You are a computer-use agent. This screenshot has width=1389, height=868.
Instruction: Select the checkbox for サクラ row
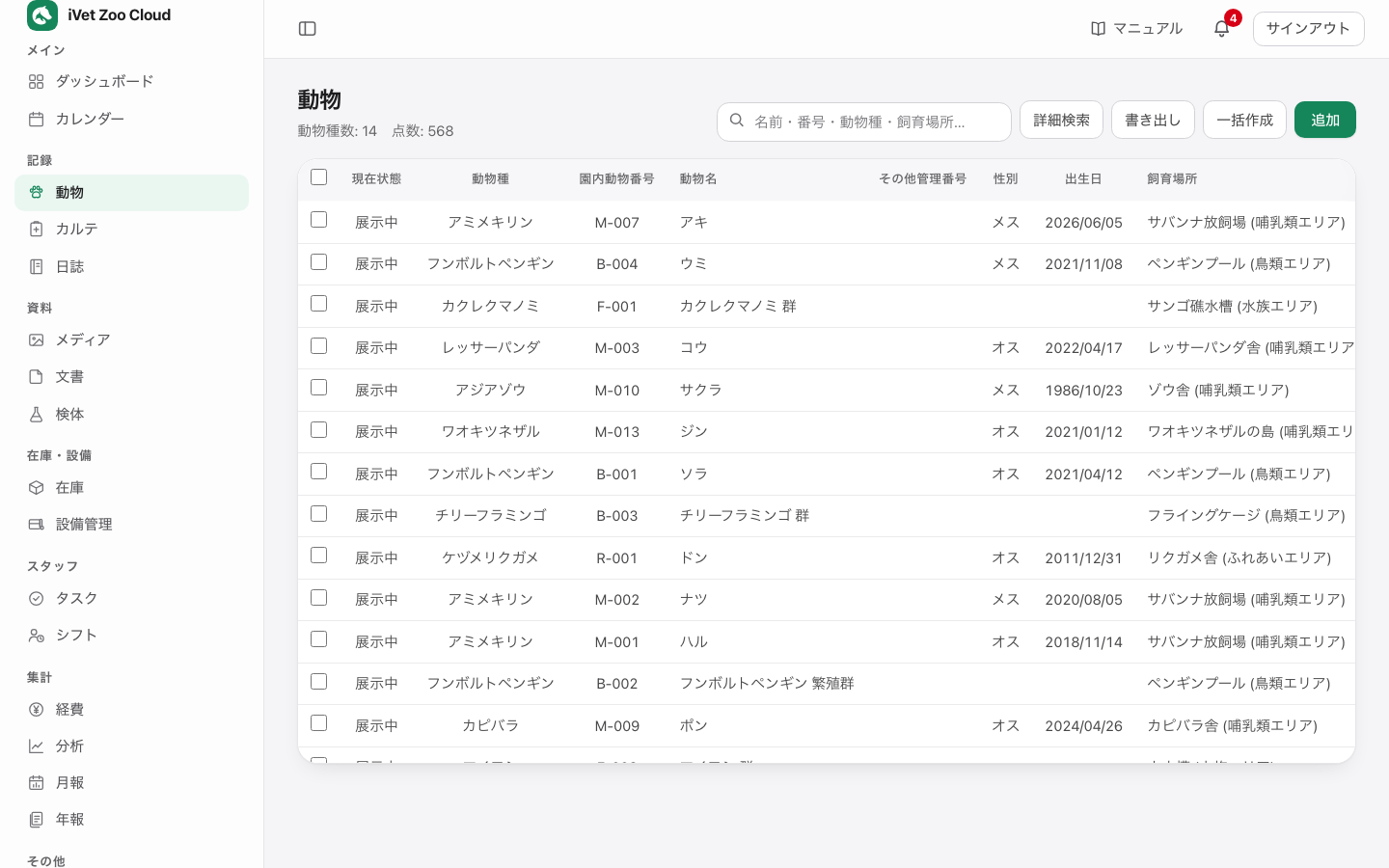coord(319,388)
